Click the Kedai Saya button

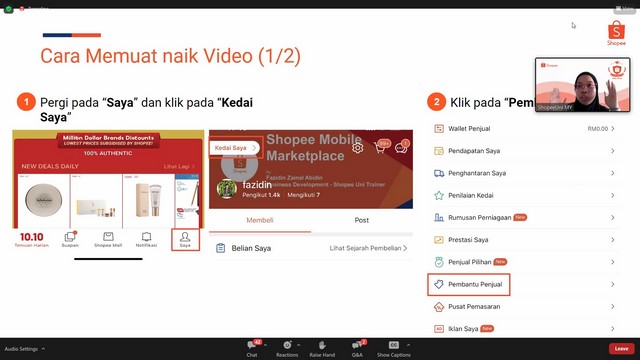pyautogui.click(x=236, y=148)
